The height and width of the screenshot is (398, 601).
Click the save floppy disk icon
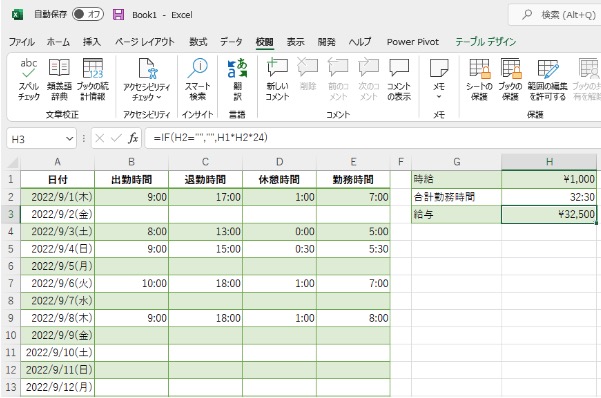click(118, 15)
